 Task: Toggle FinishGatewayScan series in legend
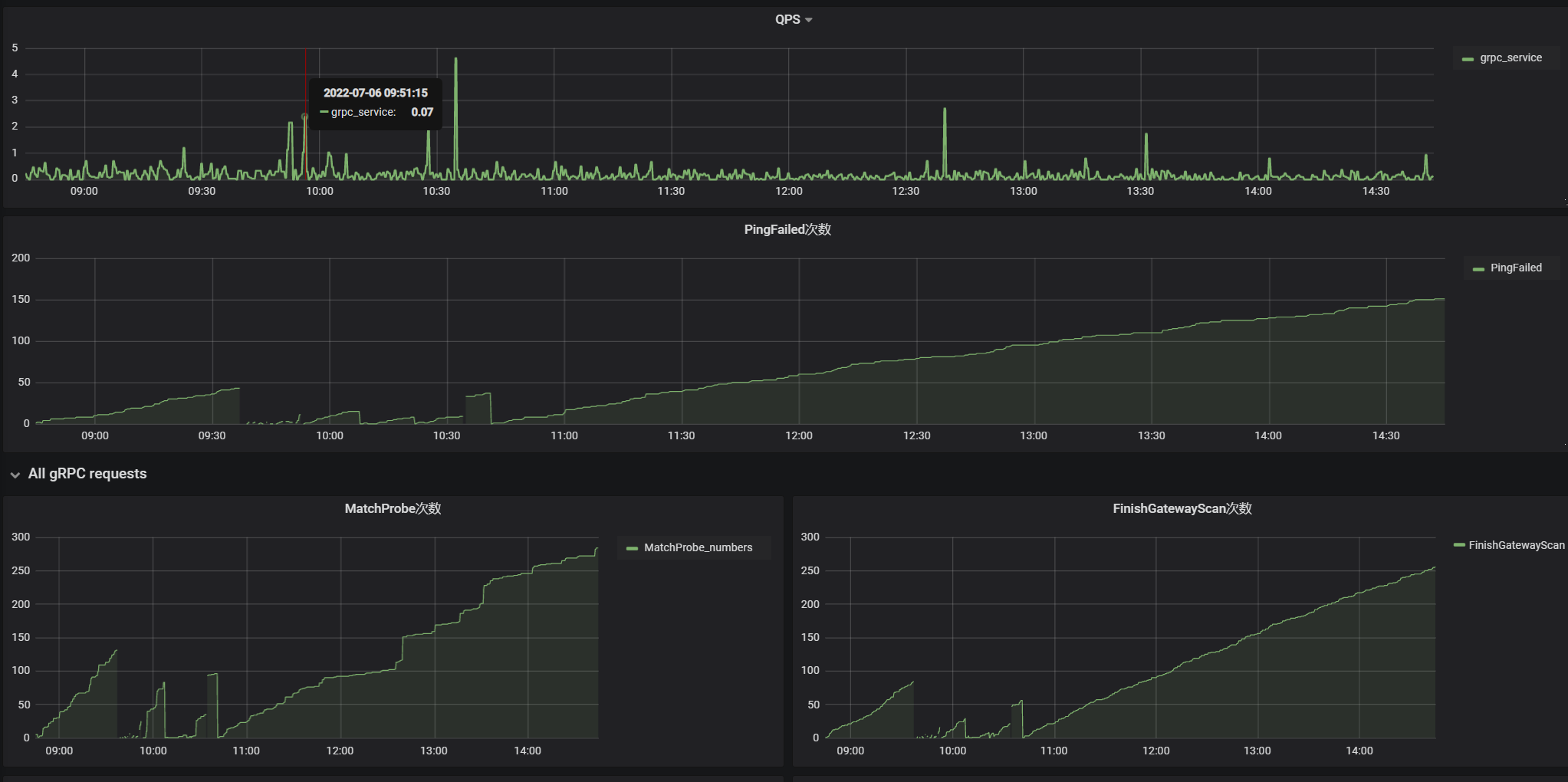point(1516,545)
